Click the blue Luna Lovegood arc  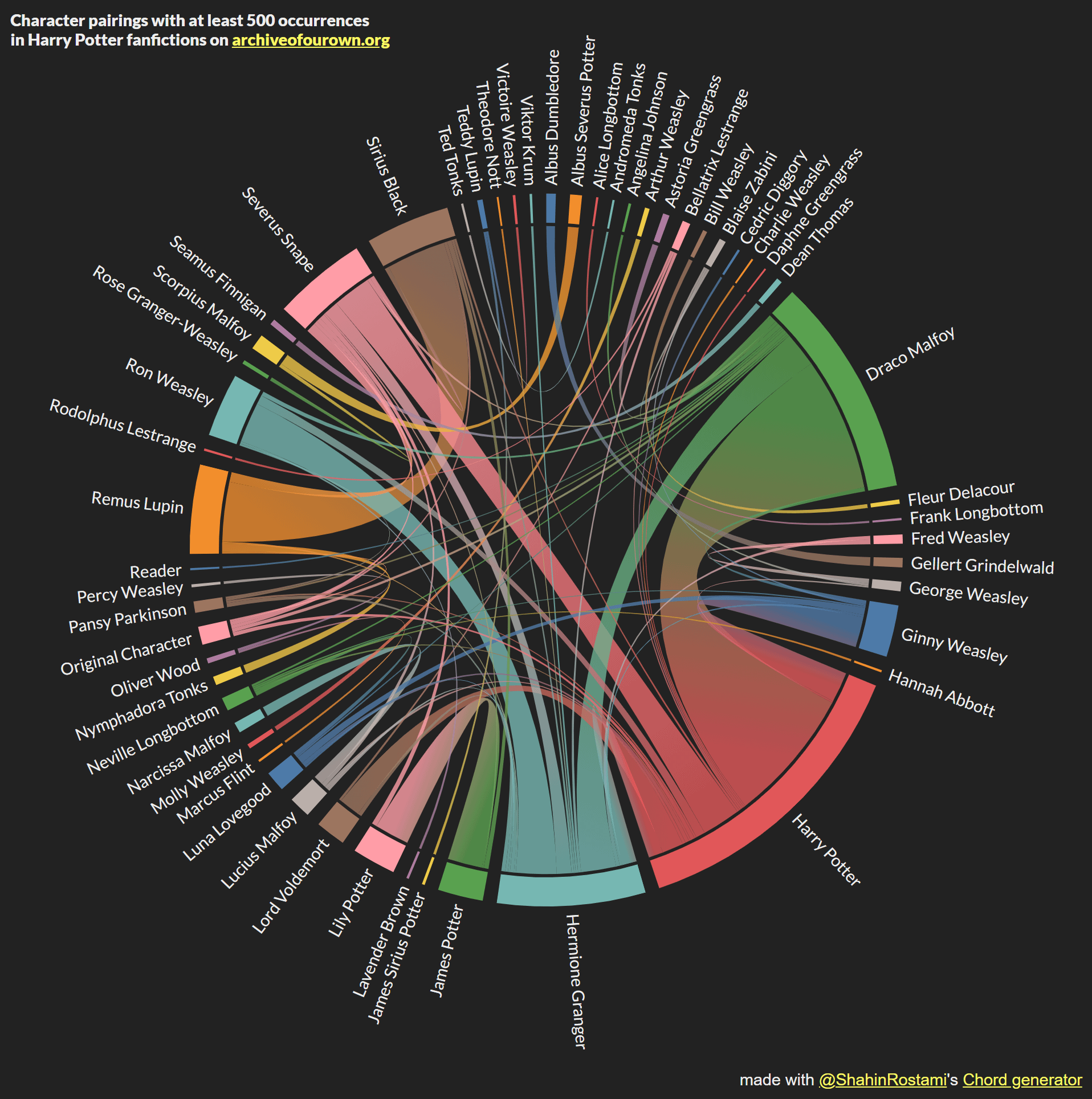(286, 772)
